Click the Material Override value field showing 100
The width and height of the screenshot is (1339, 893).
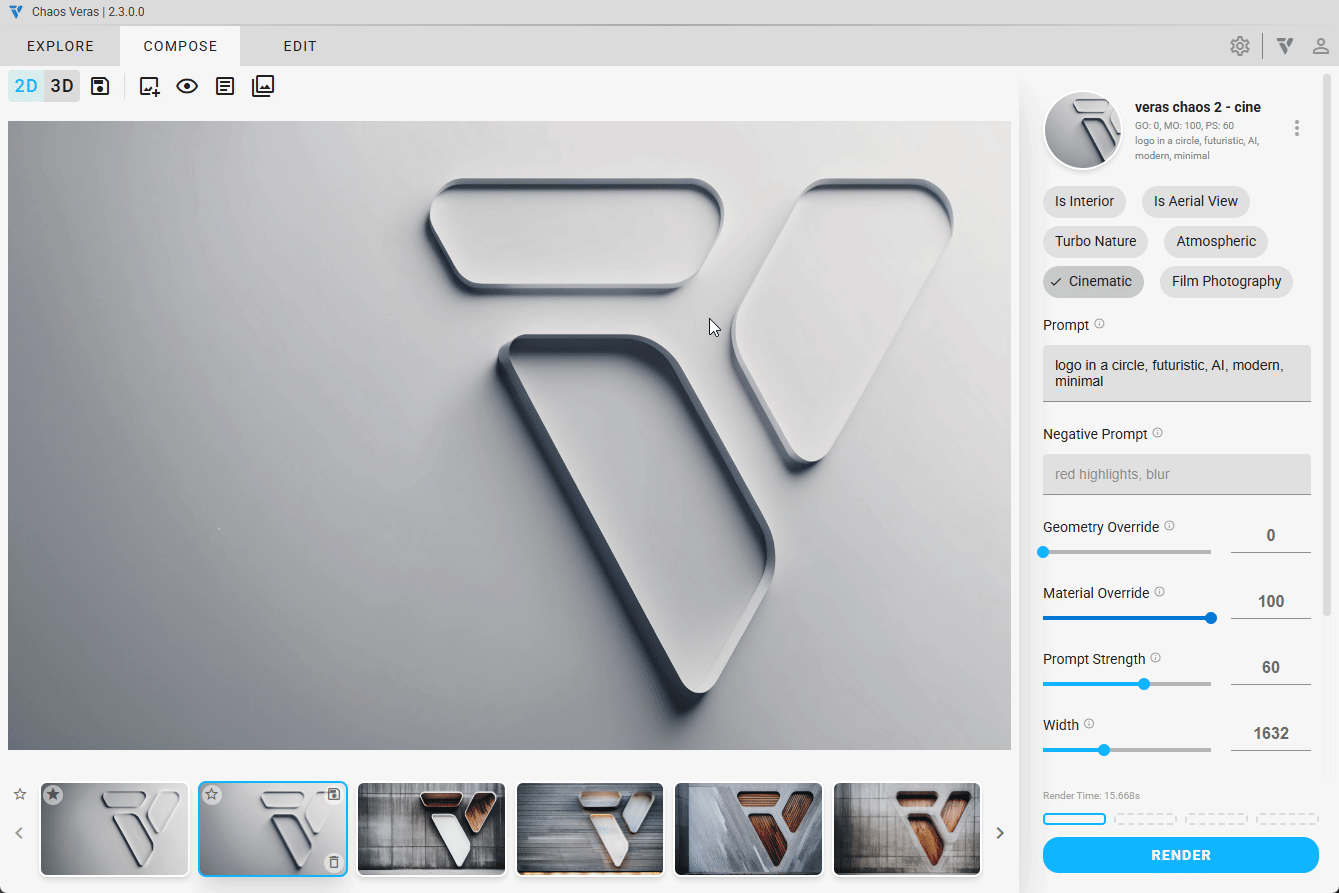(x=1271, y=602)
